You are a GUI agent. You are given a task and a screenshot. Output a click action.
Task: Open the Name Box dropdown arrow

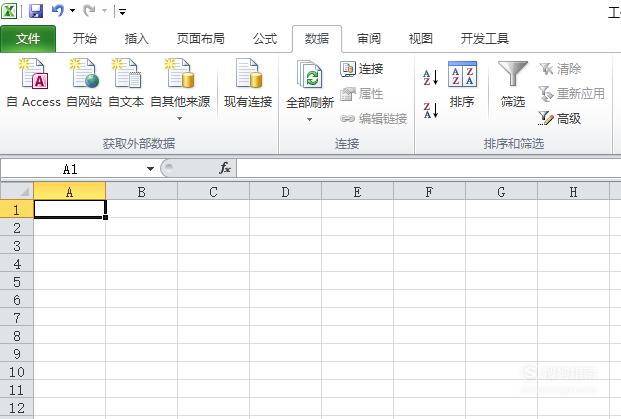pos(150,169)
